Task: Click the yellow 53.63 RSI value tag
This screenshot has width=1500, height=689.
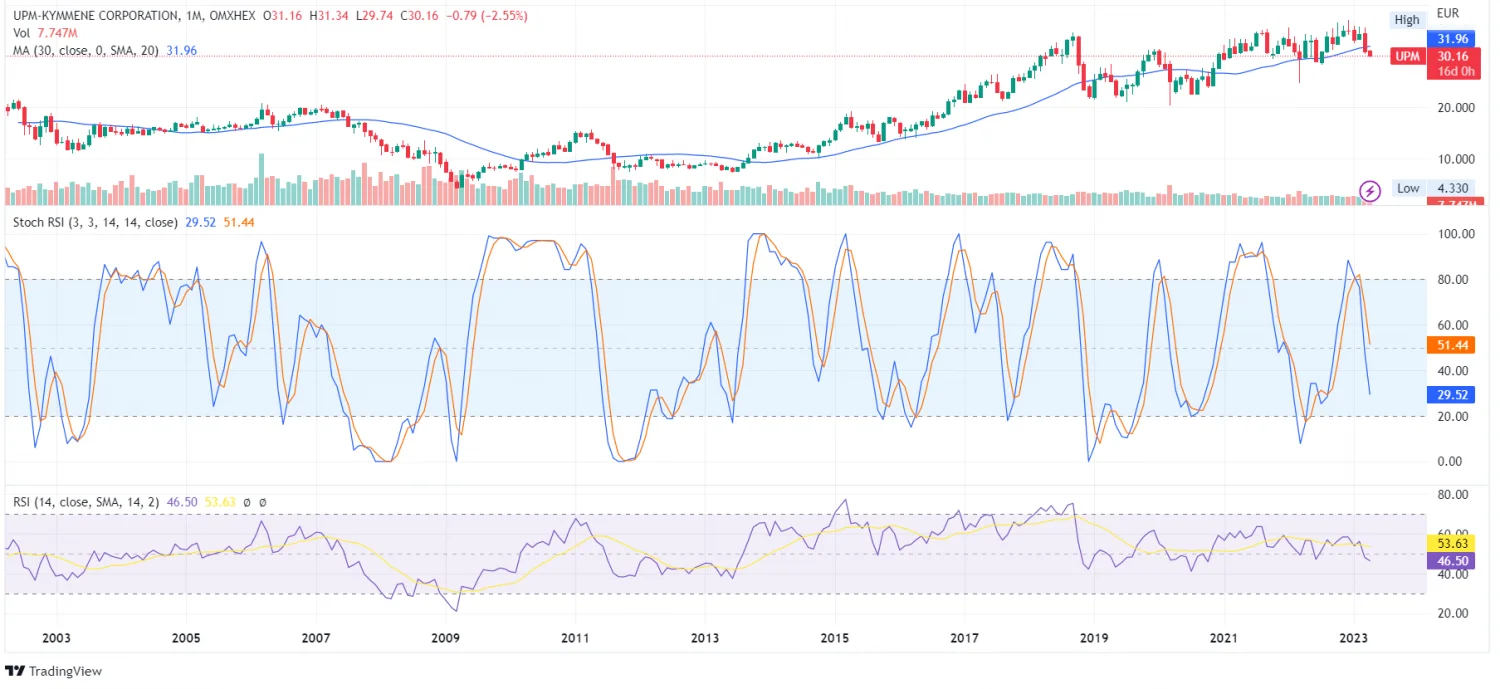Action: (x=1452, y=543)
